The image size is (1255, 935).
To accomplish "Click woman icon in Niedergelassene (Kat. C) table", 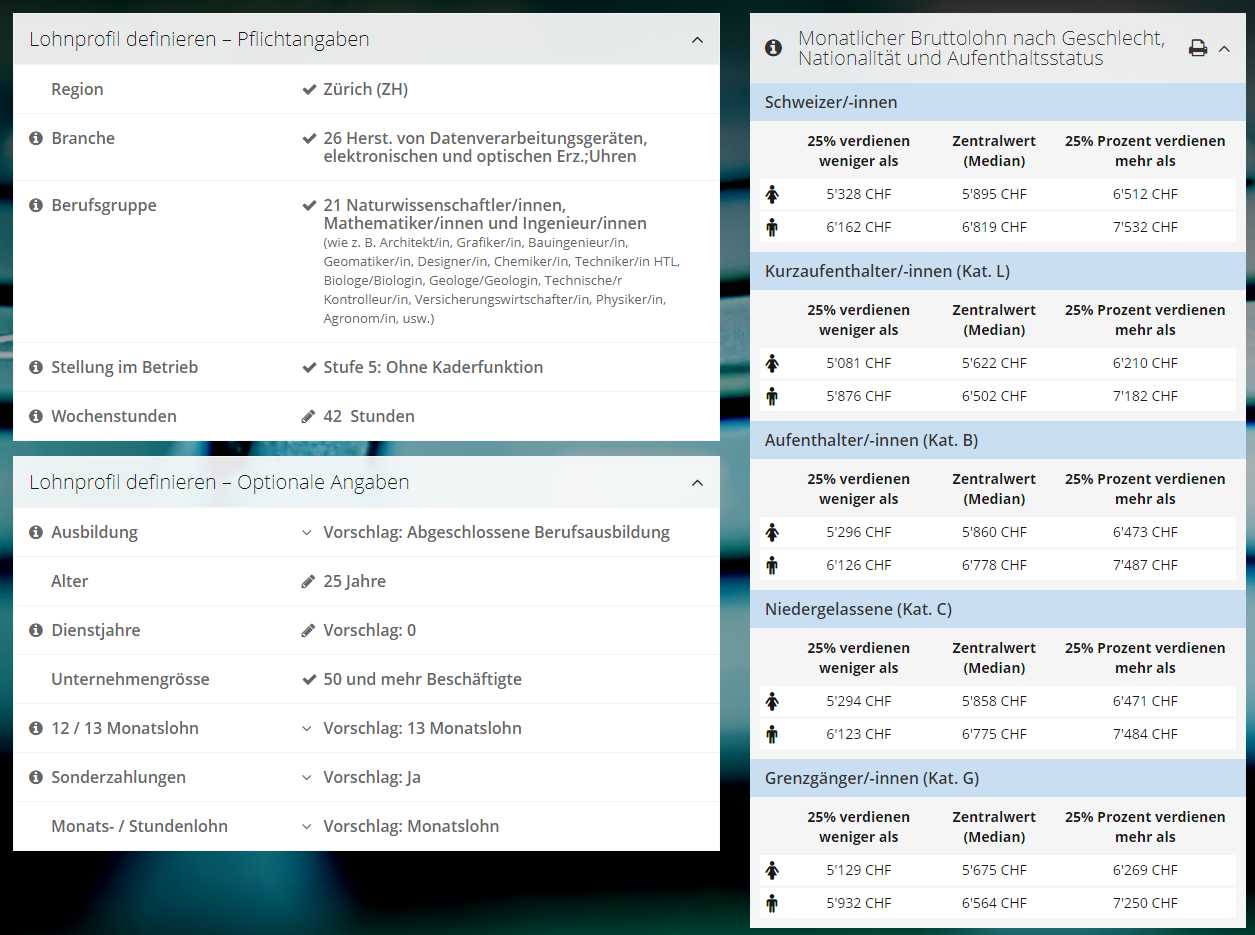I will pyautogui.click(x=771, y=701).
